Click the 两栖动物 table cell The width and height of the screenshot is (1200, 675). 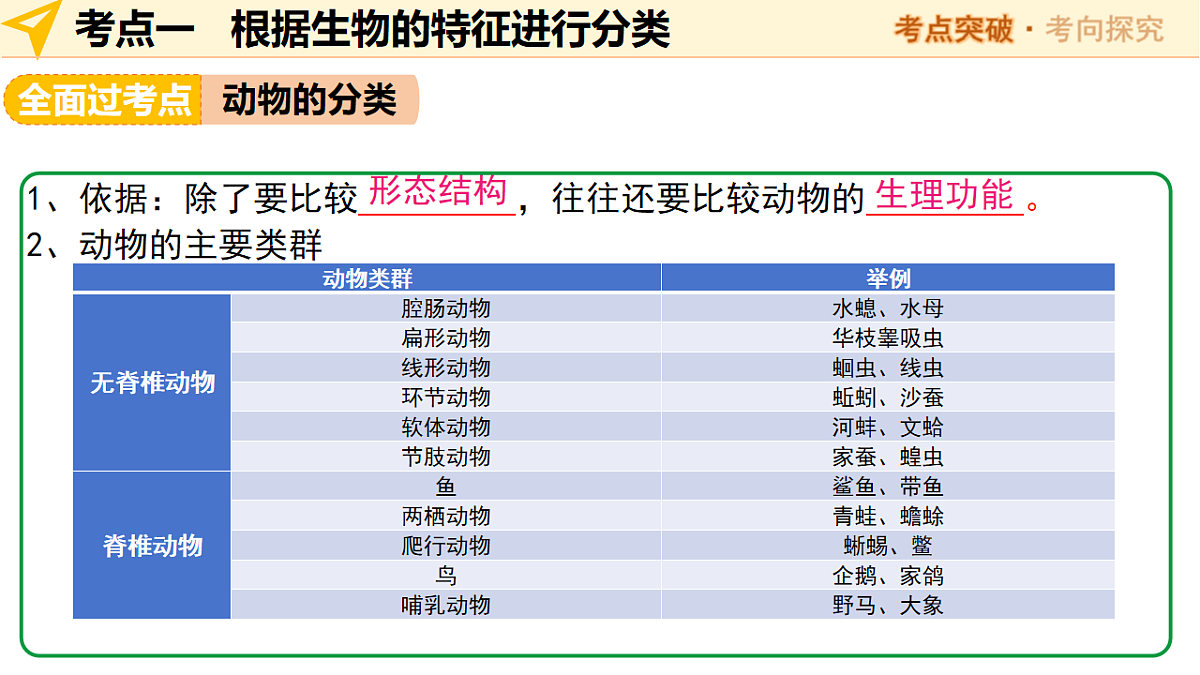click(446, 516)
